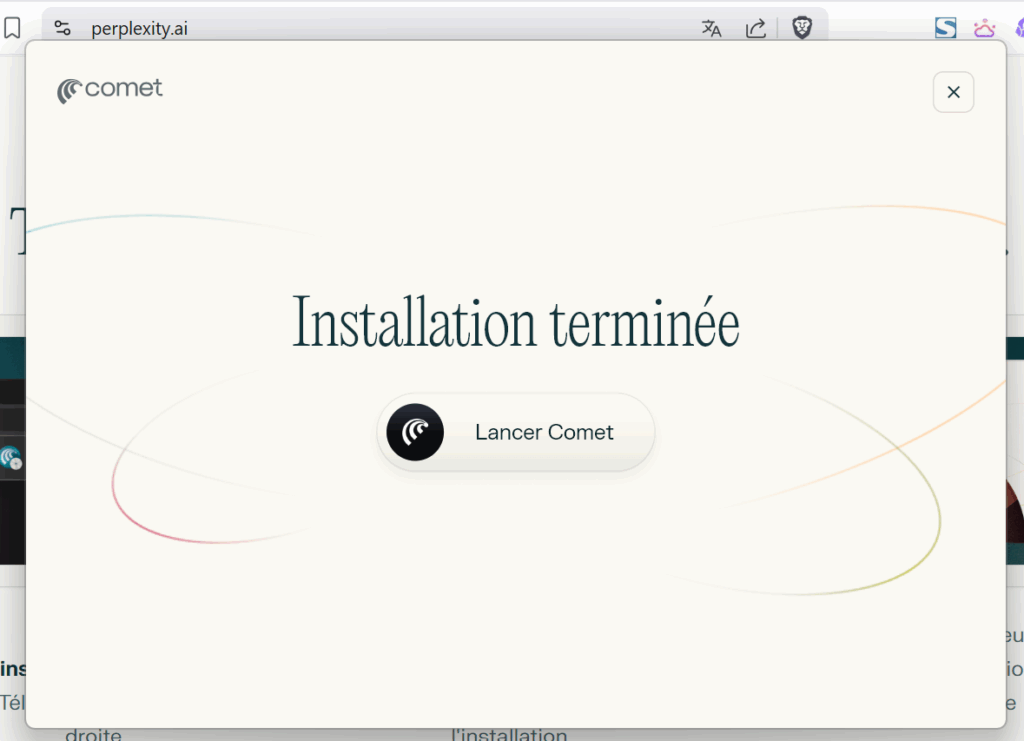Open the Brave Shields lion icon
Viewport: 1024px width, 741px height.
click(x=802, y=28)
